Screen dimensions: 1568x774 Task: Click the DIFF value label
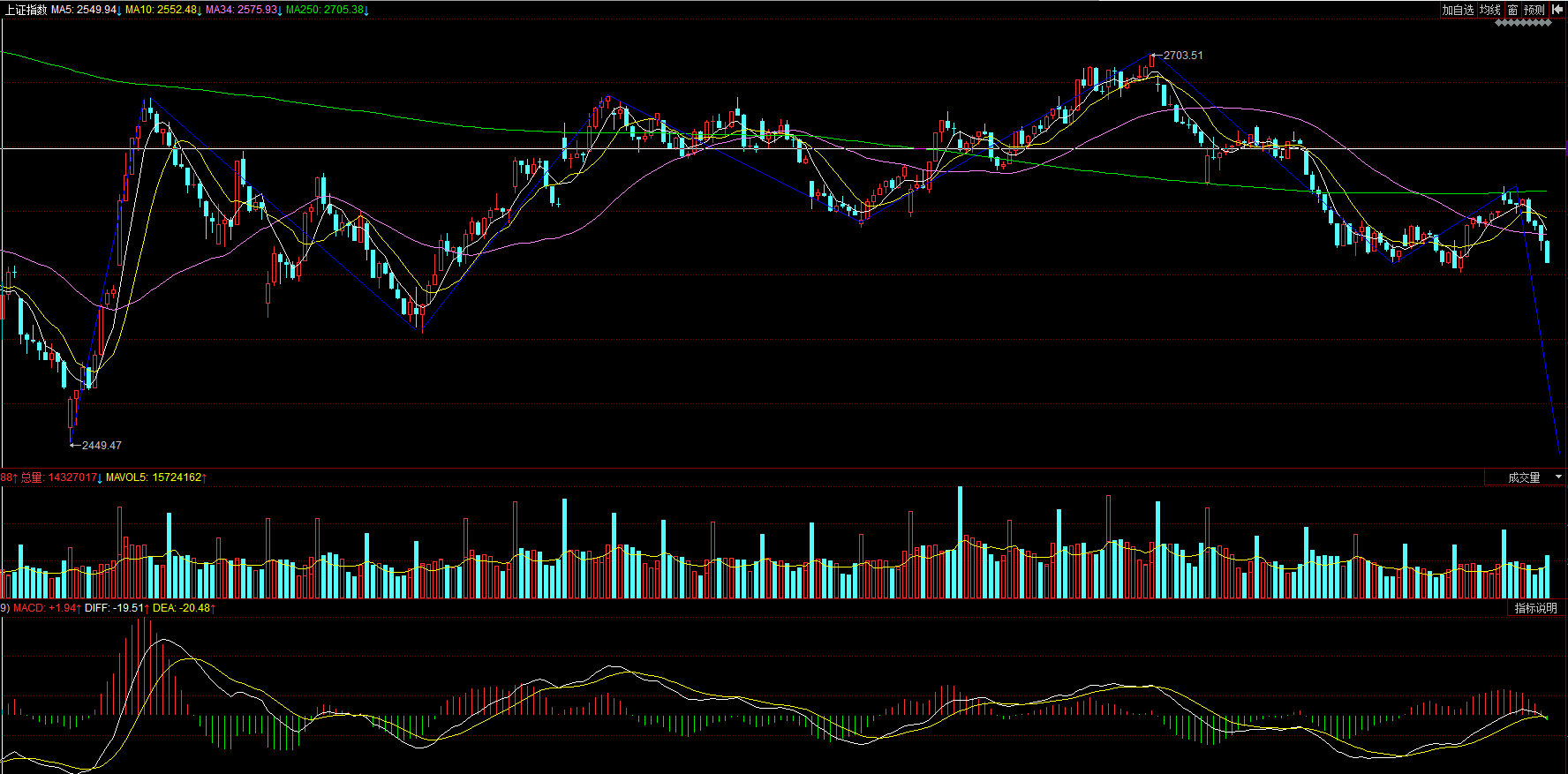click(117, 608)
